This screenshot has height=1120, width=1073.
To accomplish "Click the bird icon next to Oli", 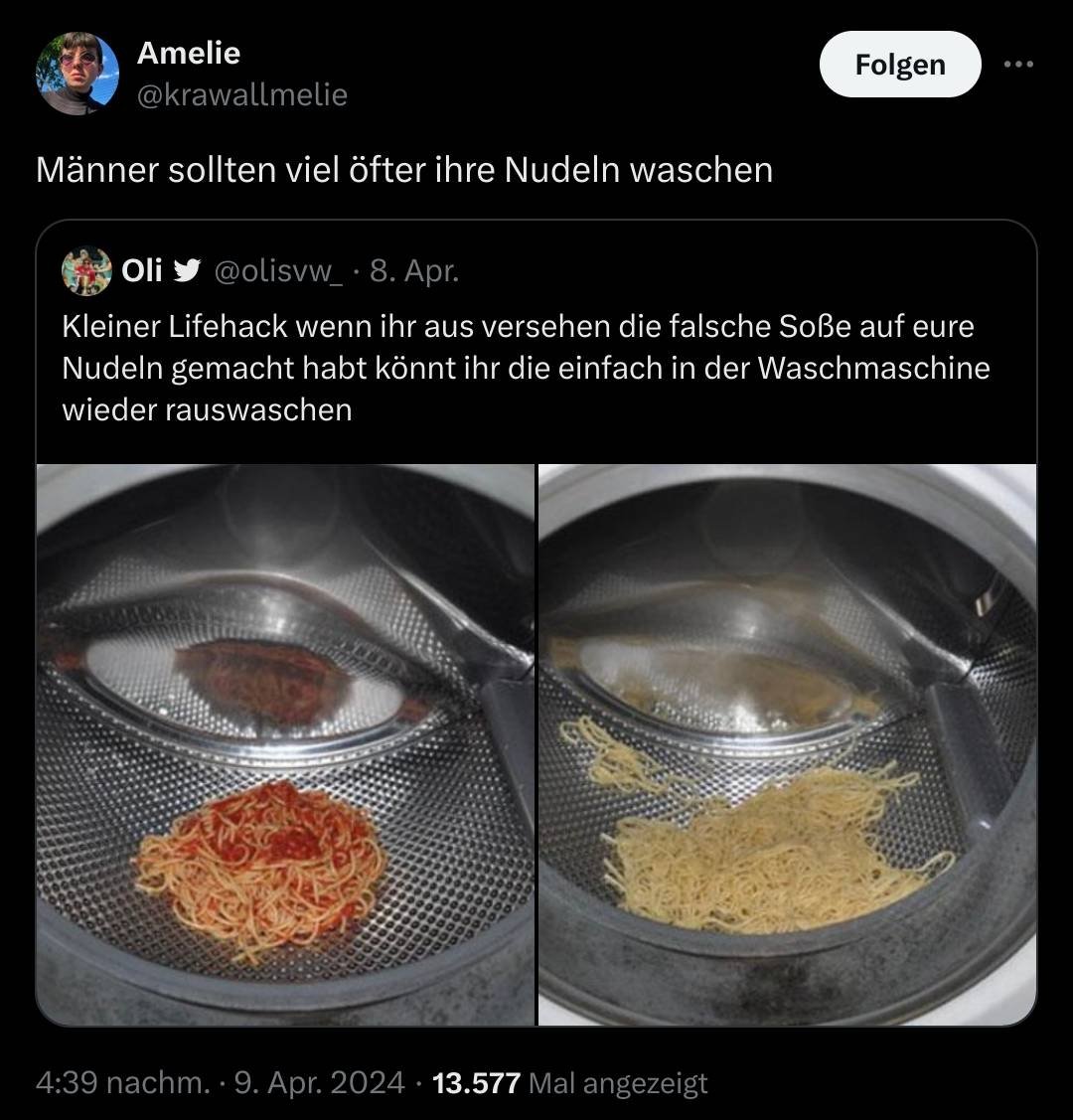I will (186, 271).
